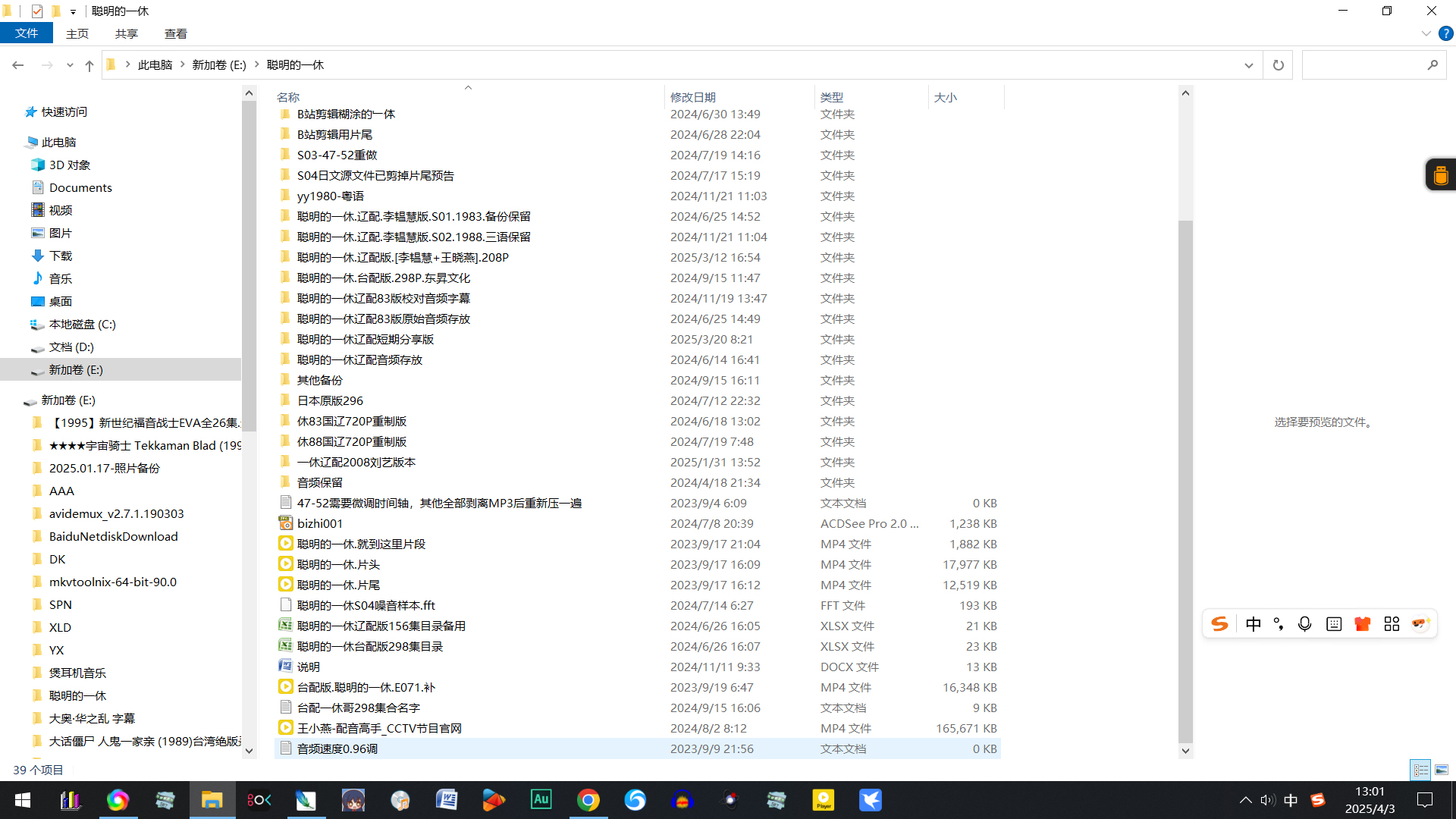Open Sogou IME toolbox grid icon
1456x819 pixels.
click(x=1392, y=624)
